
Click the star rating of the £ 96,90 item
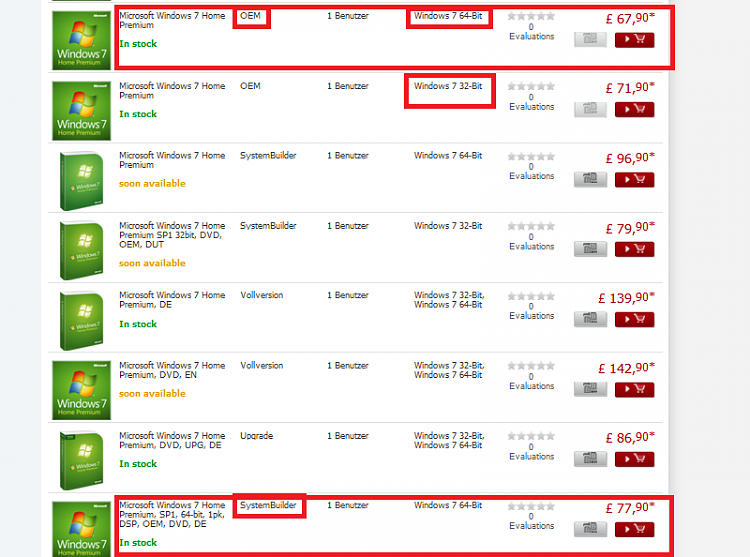click(531, 156)
